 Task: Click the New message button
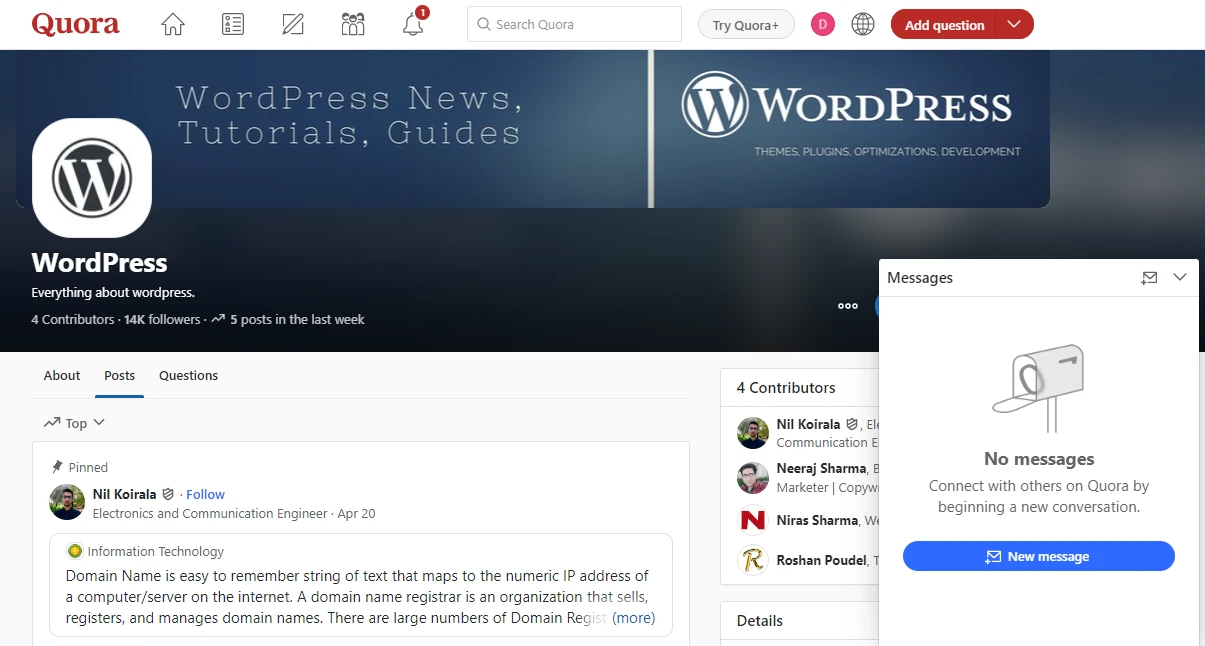click(x=1038, y=557)
